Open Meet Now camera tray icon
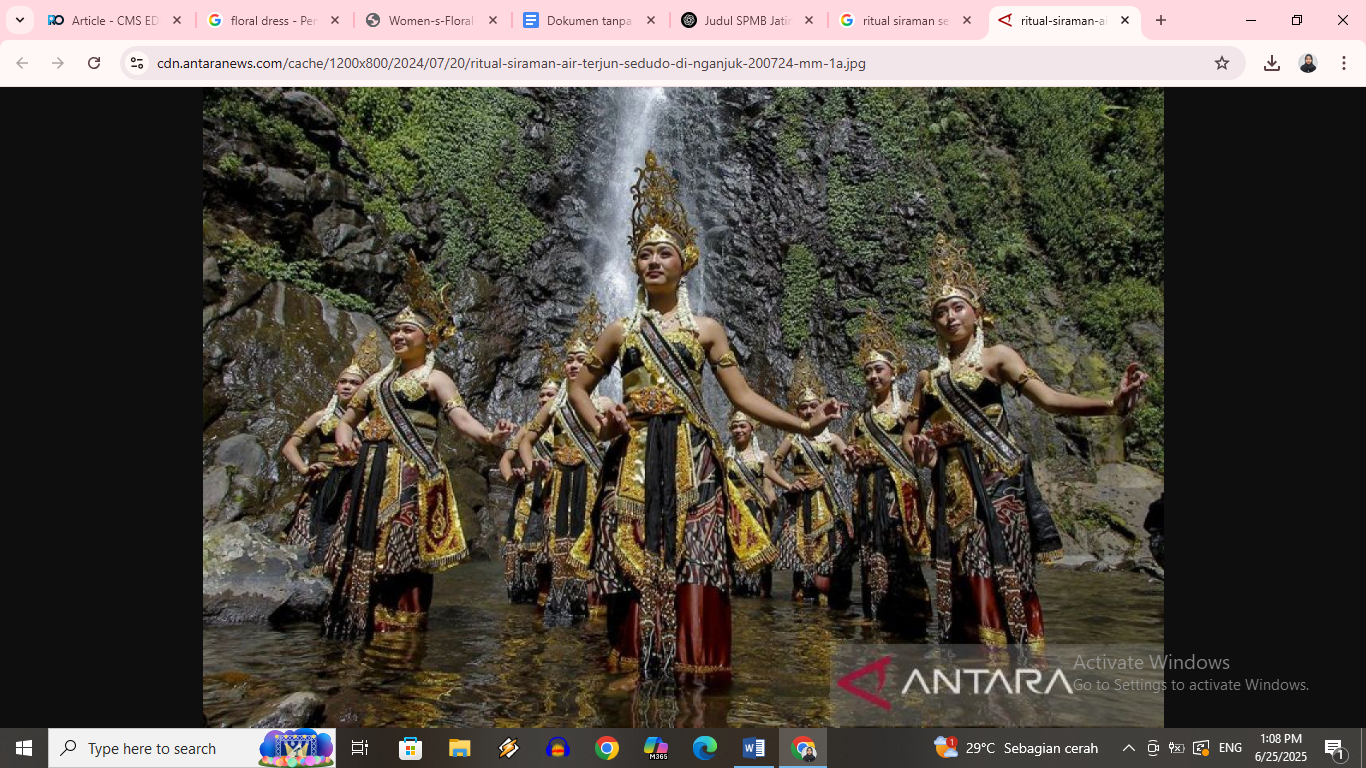This screenshot has height=768, width=1366. tap(1153, 748)
